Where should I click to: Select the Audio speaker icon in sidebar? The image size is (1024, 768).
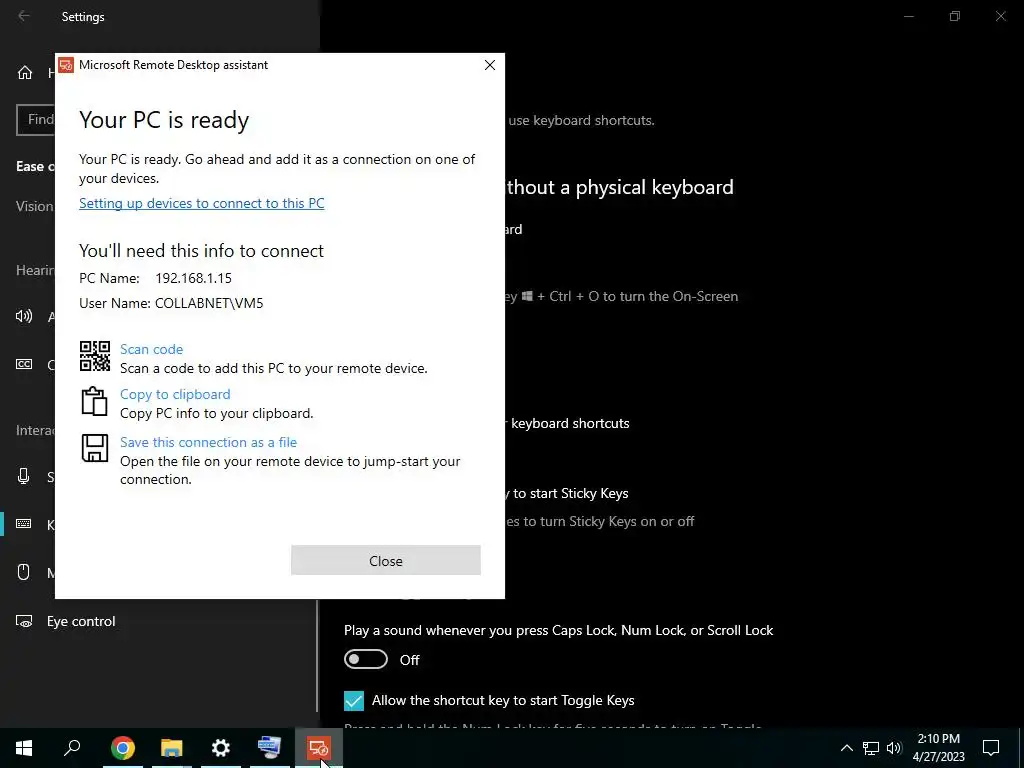(24, 317)
